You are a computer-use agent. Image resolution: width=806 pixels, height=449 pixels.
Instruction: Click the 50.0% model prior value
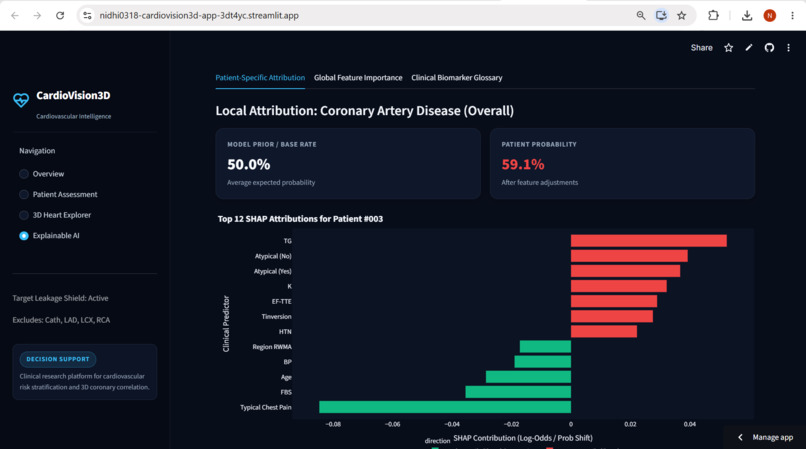click(x=249, y=165)
